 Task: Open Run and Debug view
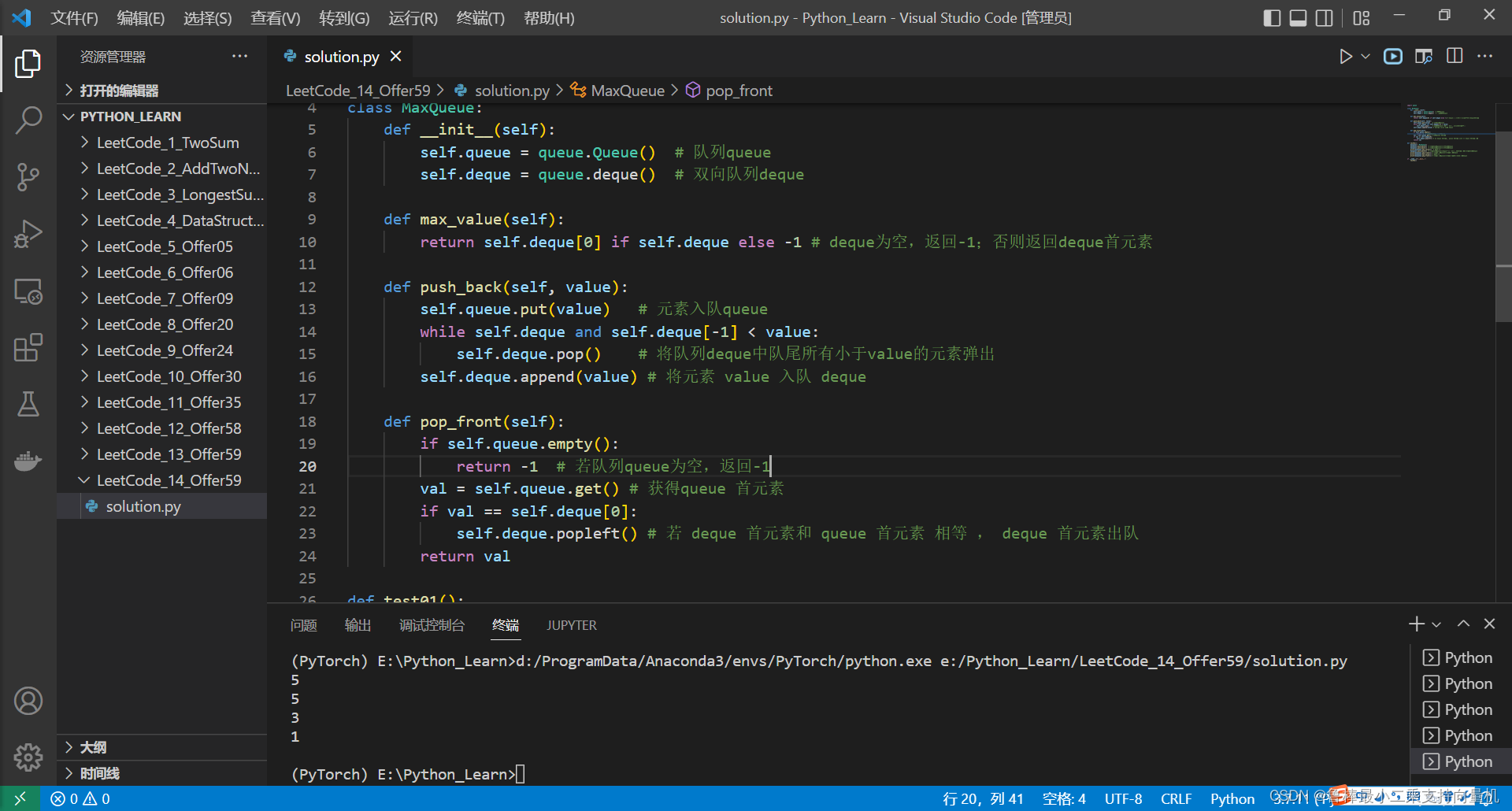[x=28, y=234]
